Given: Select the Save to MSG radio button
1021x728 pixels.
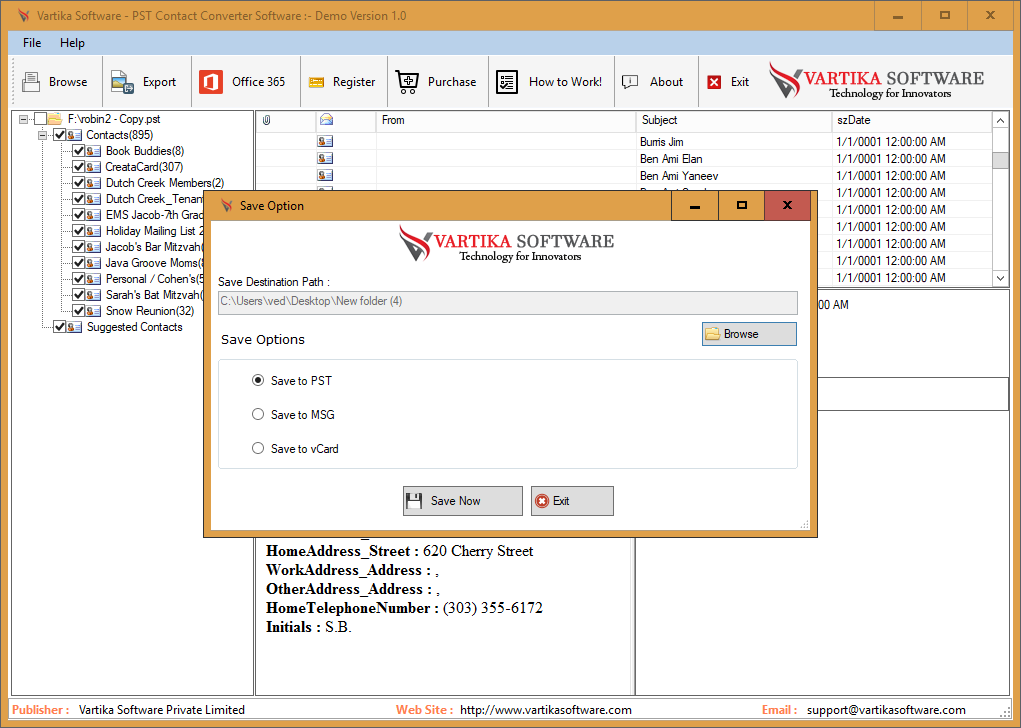Looking at the screenshot, I should 258,414.
